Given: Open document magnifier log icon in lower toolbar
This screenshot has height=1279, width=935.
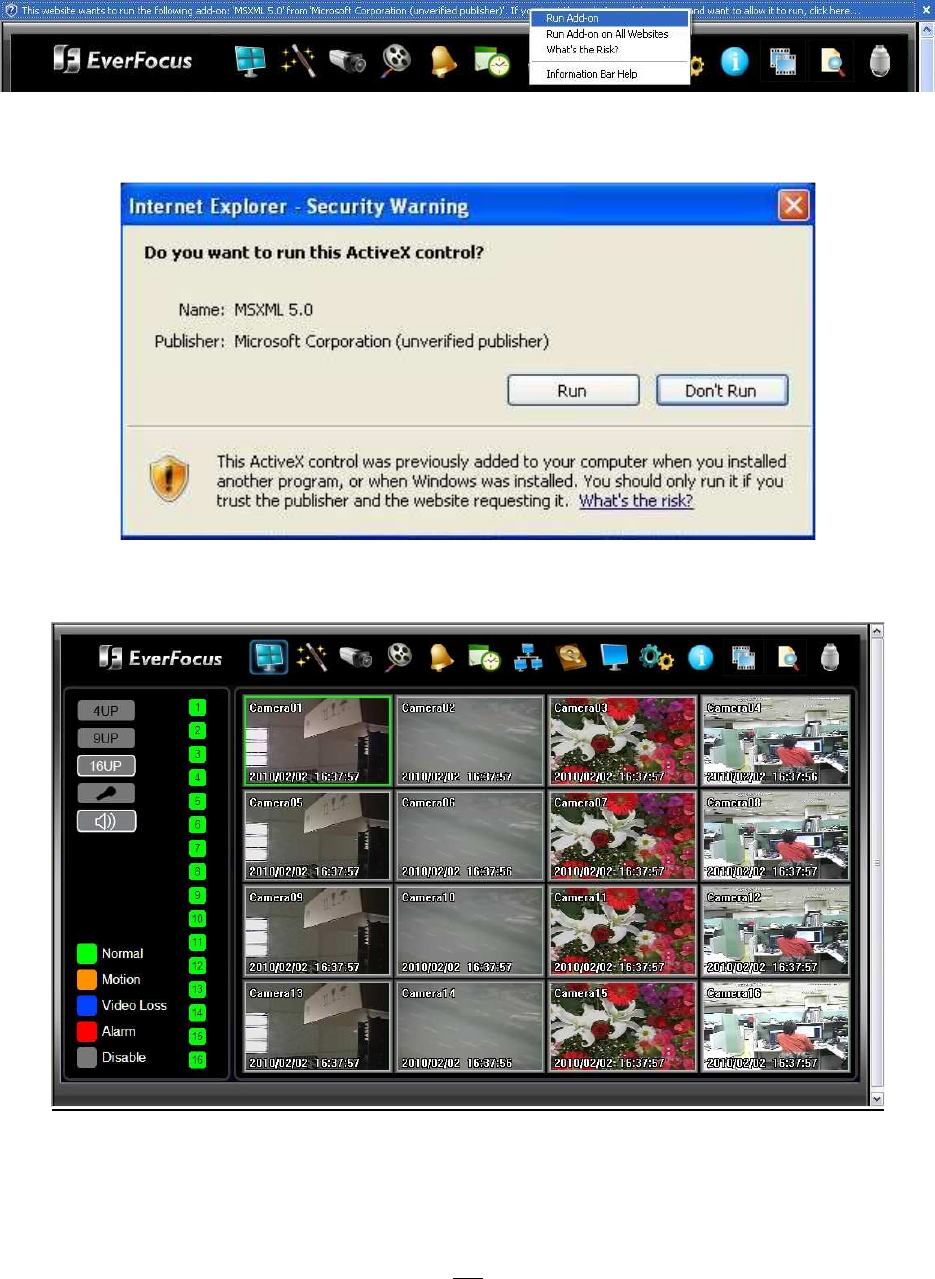Looking at the screenshot, I should 787,657.
